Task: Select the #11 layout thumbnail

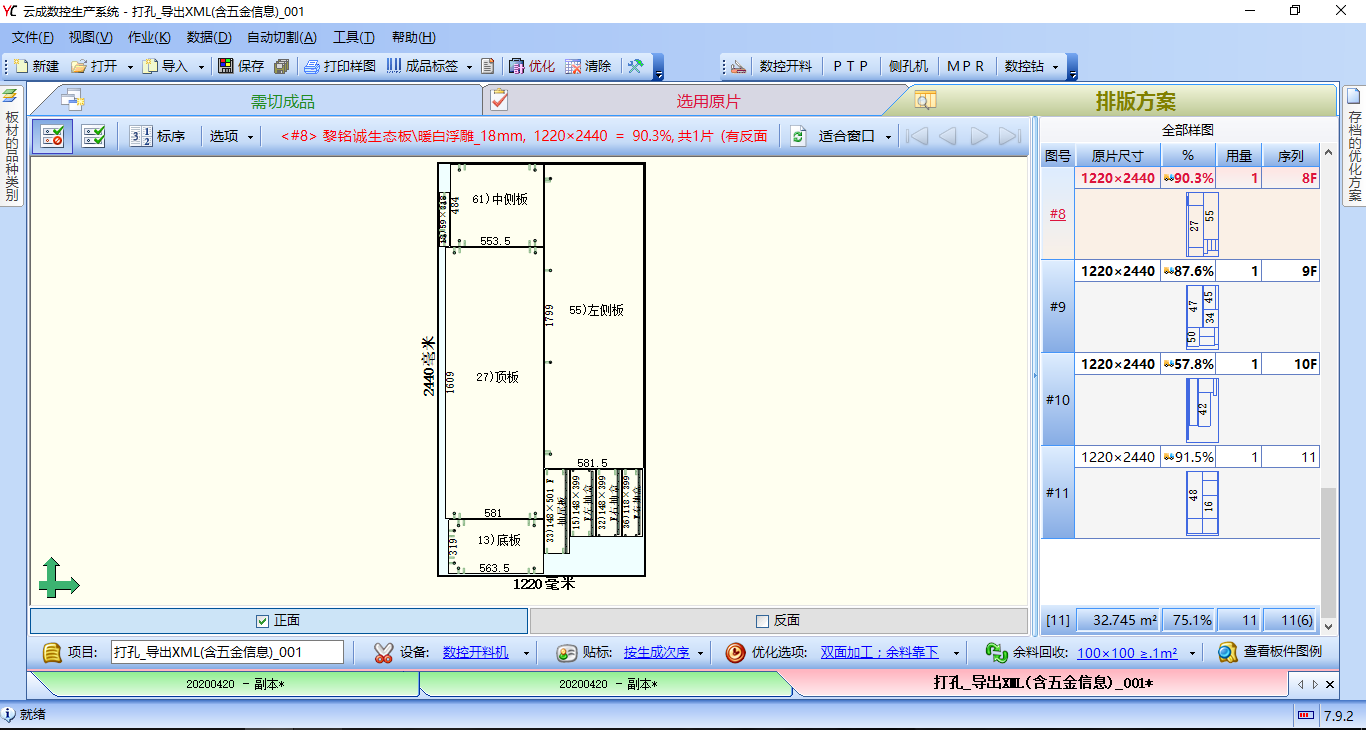Action: click(1202, 503)
